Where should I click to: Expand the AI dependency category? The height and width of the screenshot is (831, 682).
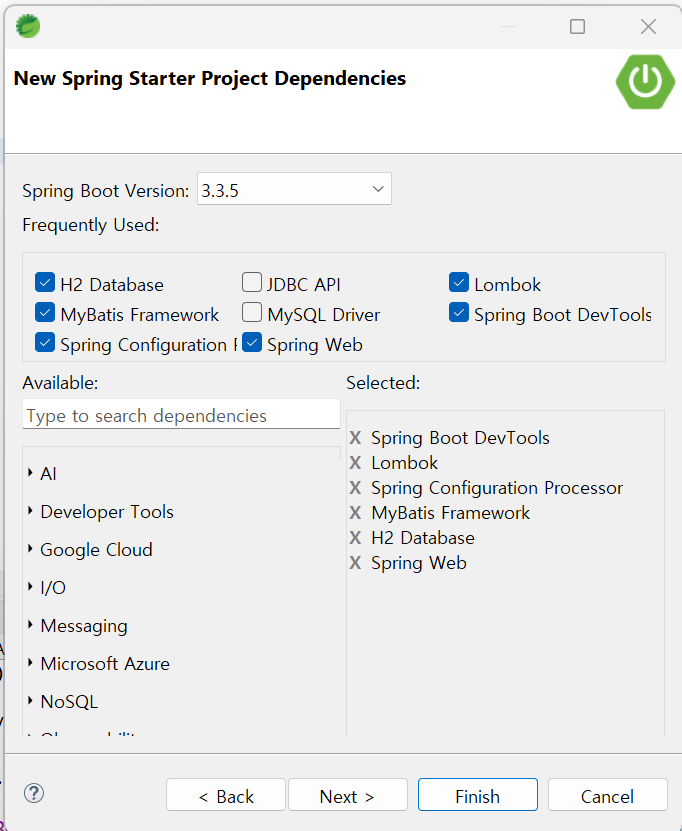pos(32,474)
